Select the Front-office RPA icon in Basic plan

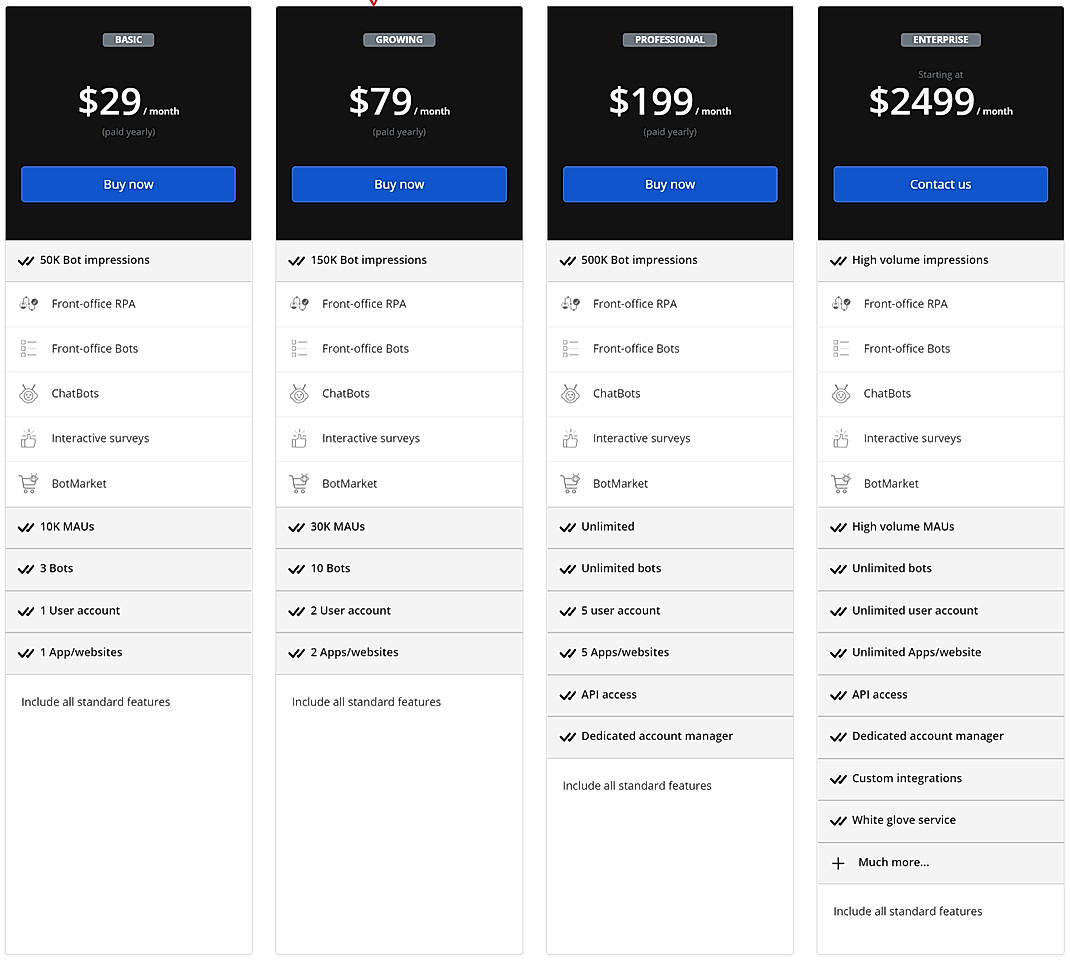point(27,304)
